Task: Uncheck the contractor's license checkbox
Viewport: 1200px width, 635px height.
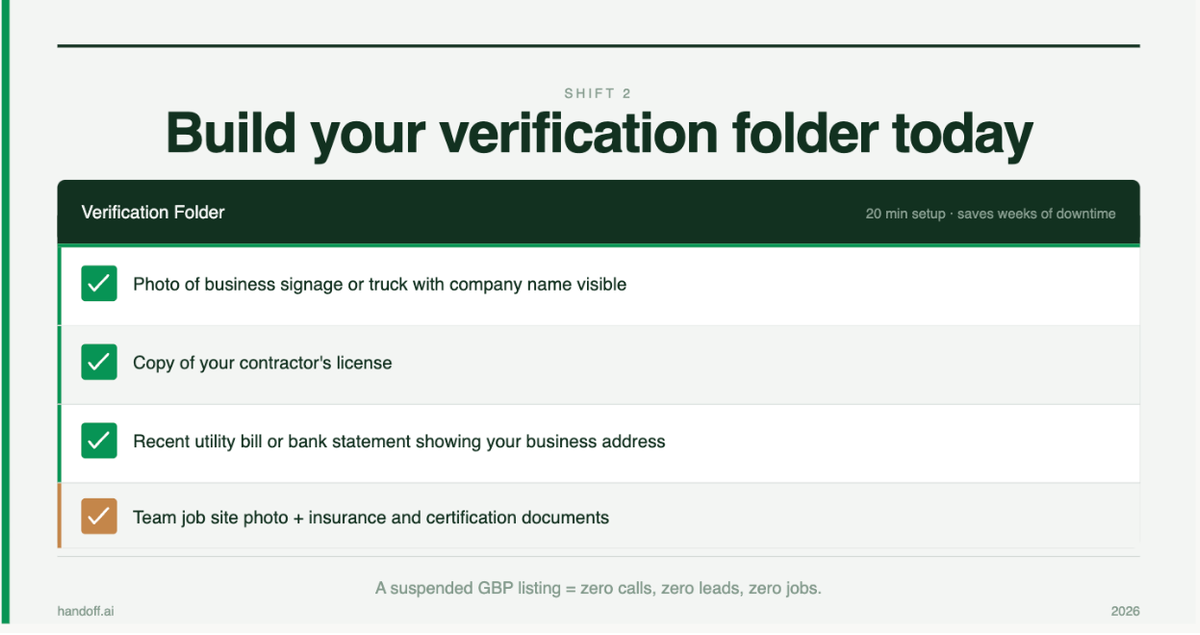Action: coord(99,362)
